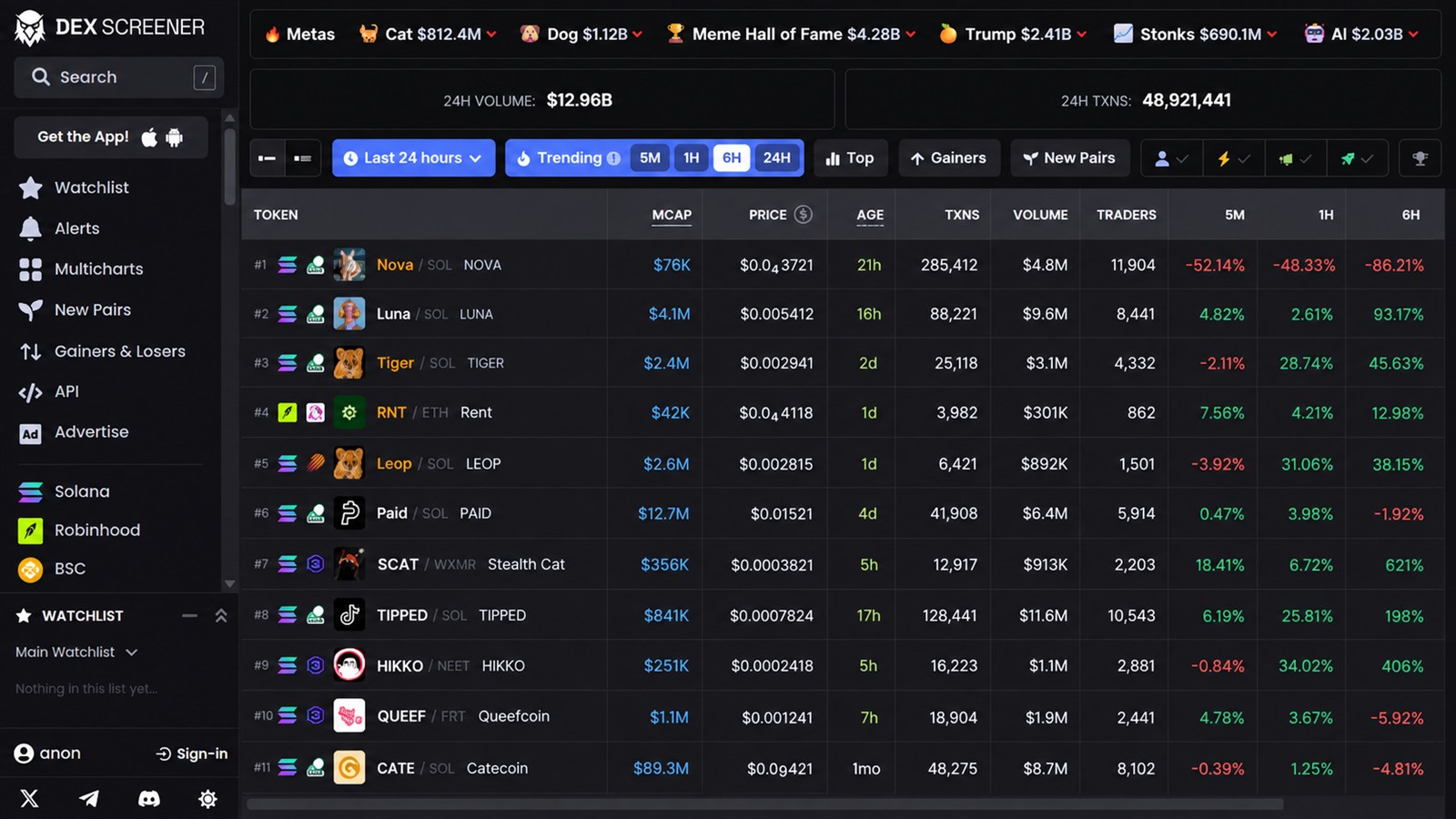Image resolution: width=1456 pixels, height=819 pixels.
Task: Click the price dollar-sign currency icon
Action: coord(803,215)
